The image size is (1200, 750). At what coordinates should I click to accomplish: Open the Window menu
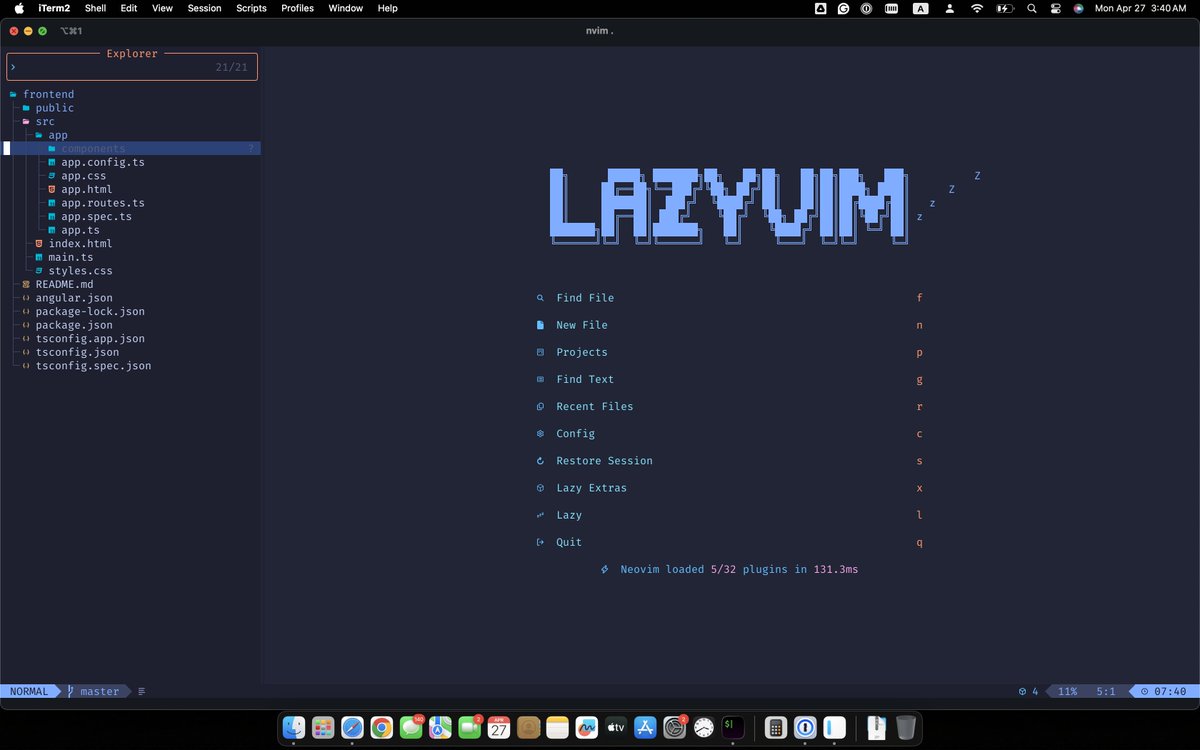click(x=346, y=8)
